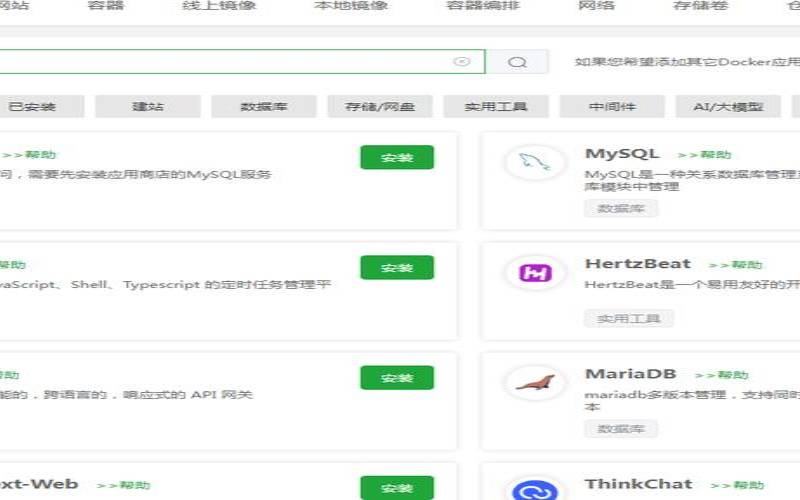
Task: Filter apps by 建站 category
Action: coord(148,107)
